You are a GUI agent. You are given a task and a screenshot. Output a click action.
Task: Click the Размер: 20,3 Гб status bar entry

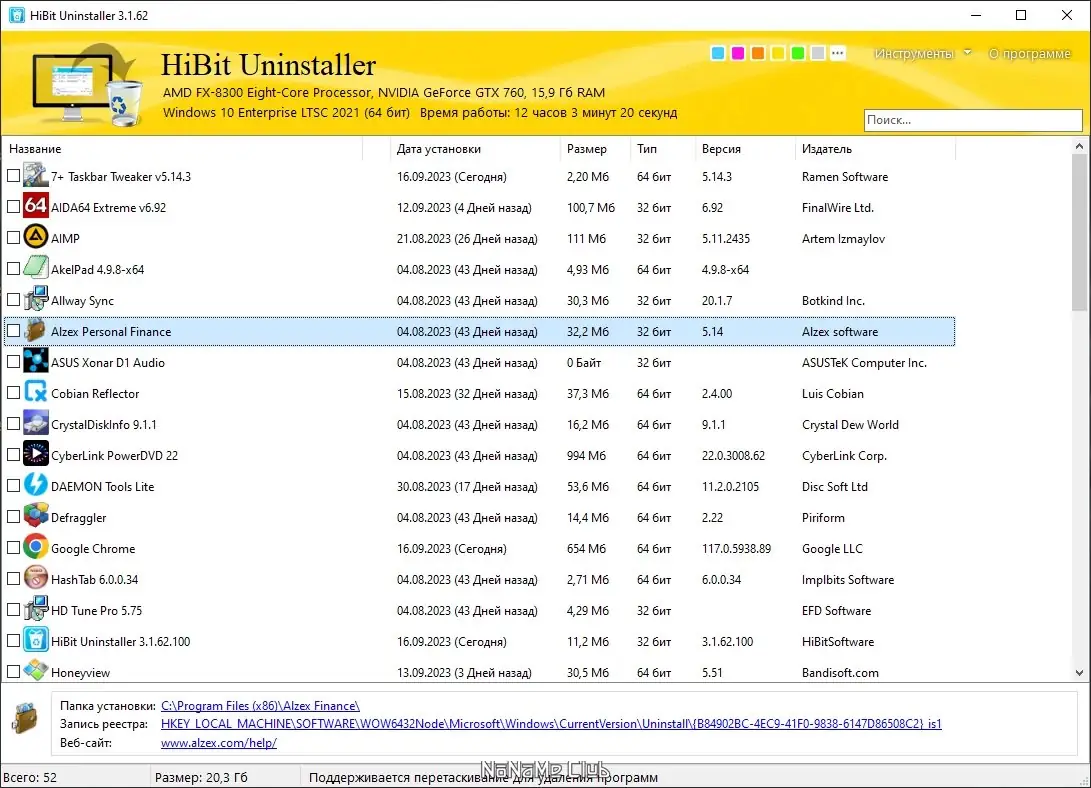click(x=201, y=778)
